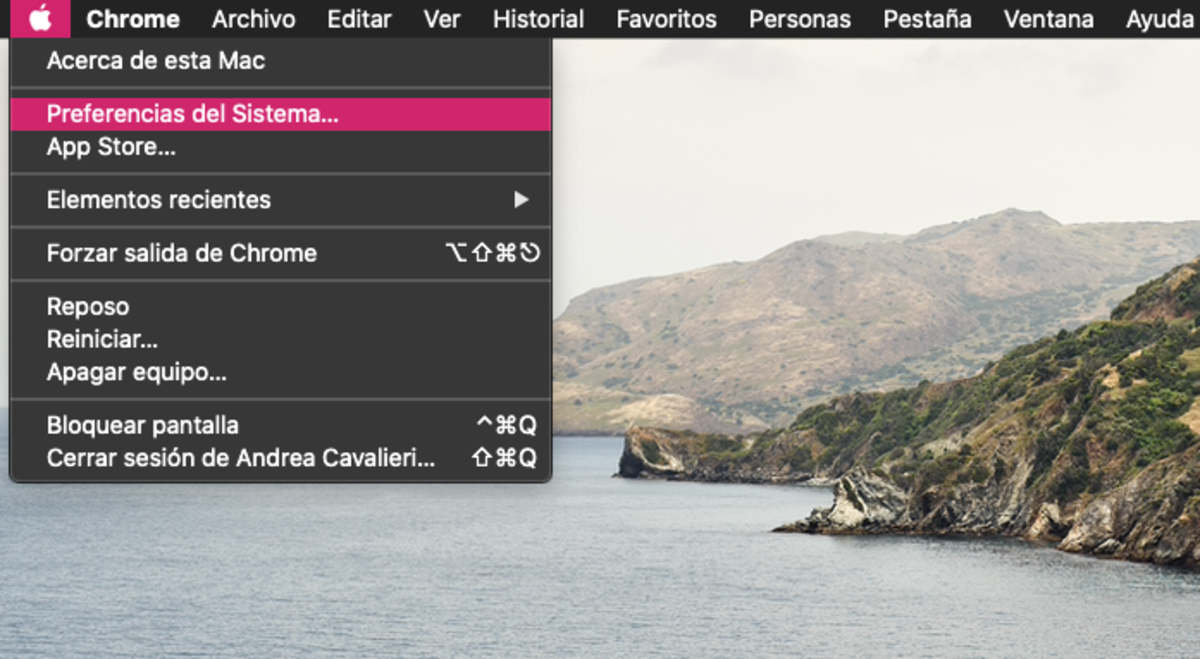The width and height of the screenshot is (1200, 659).
Task: Click the Apple logo in menu bar
Action: (x=40, y=18)
